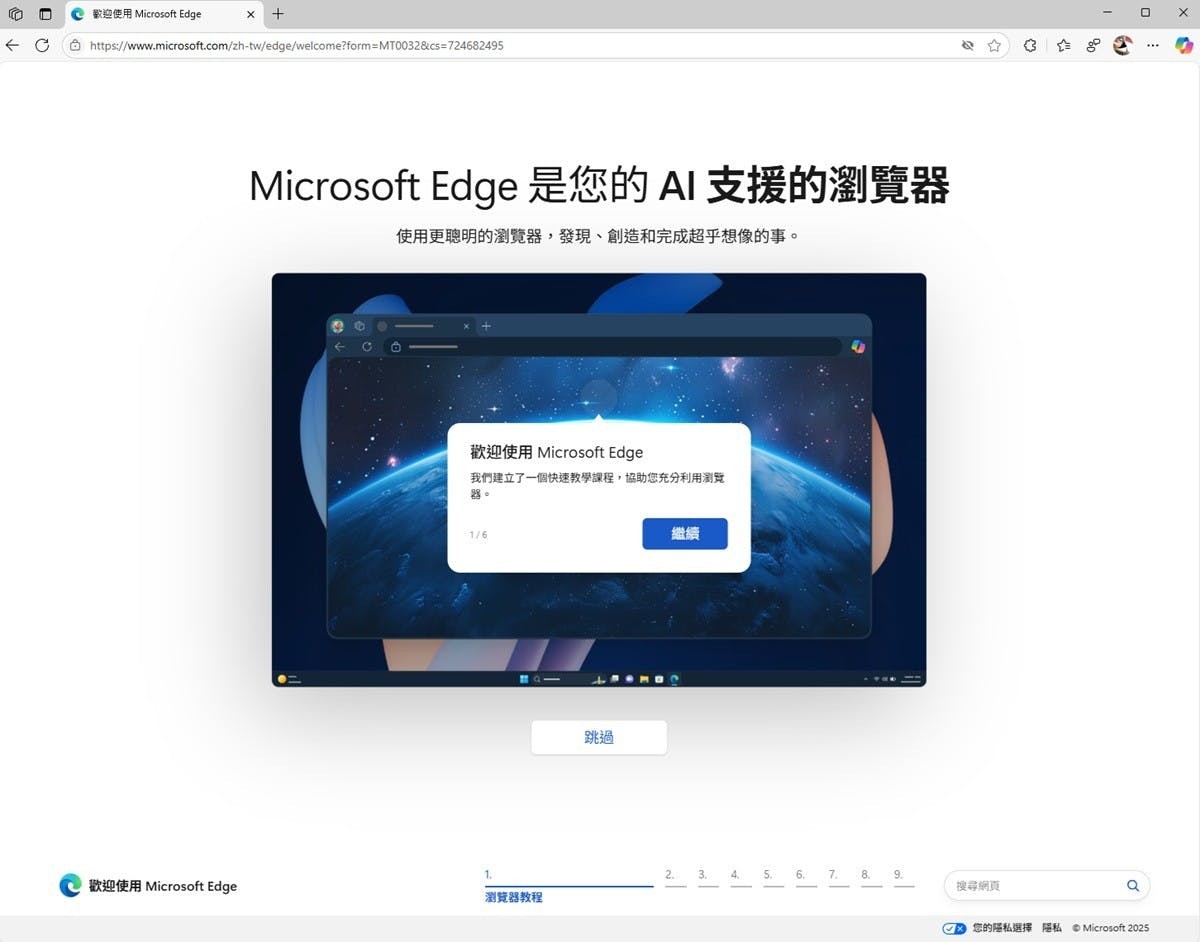Viewport: 1200px width, 942px height.
Task: Click the 歡迎使用 Microsoft Edge footer label
Action: 163,886
